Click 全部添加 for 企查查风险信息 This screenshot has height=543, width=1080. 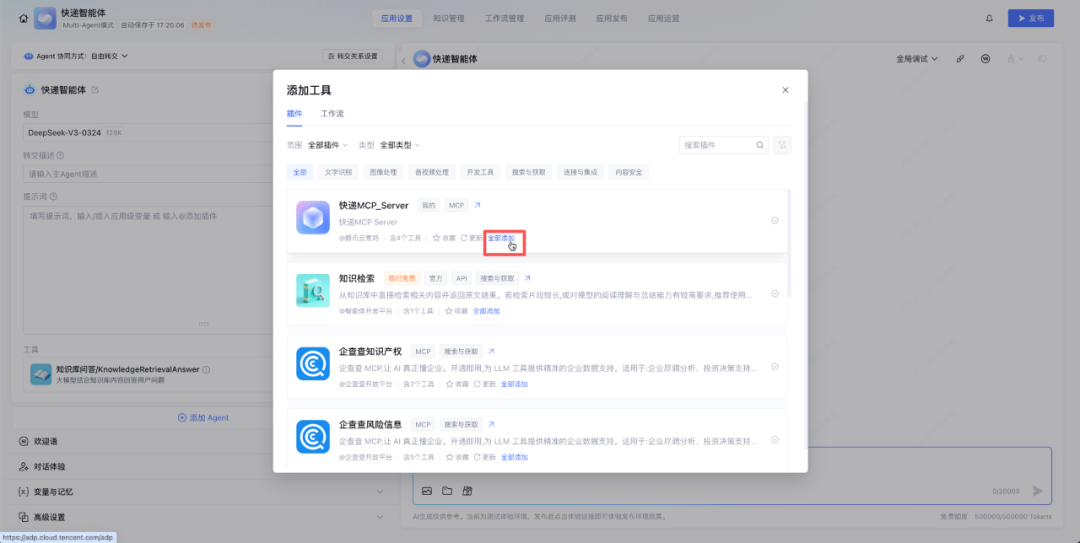click(514, 457)
